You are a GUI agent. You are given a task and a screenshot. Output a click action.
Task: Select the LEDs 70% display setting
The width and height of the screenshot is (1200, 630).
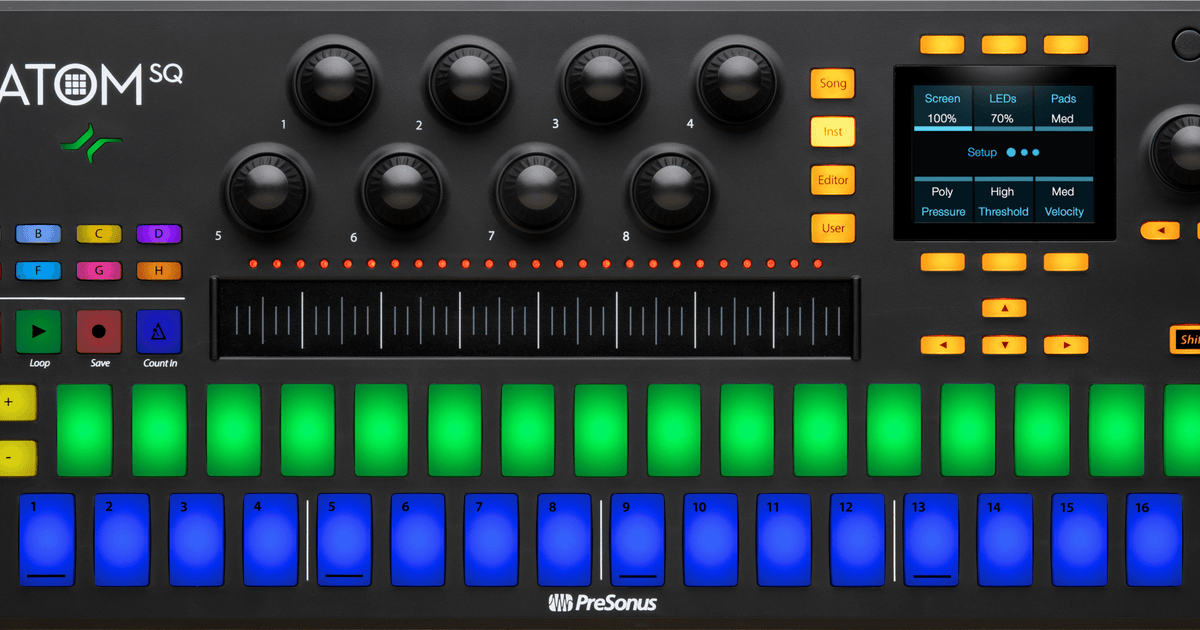point(1002,109)
